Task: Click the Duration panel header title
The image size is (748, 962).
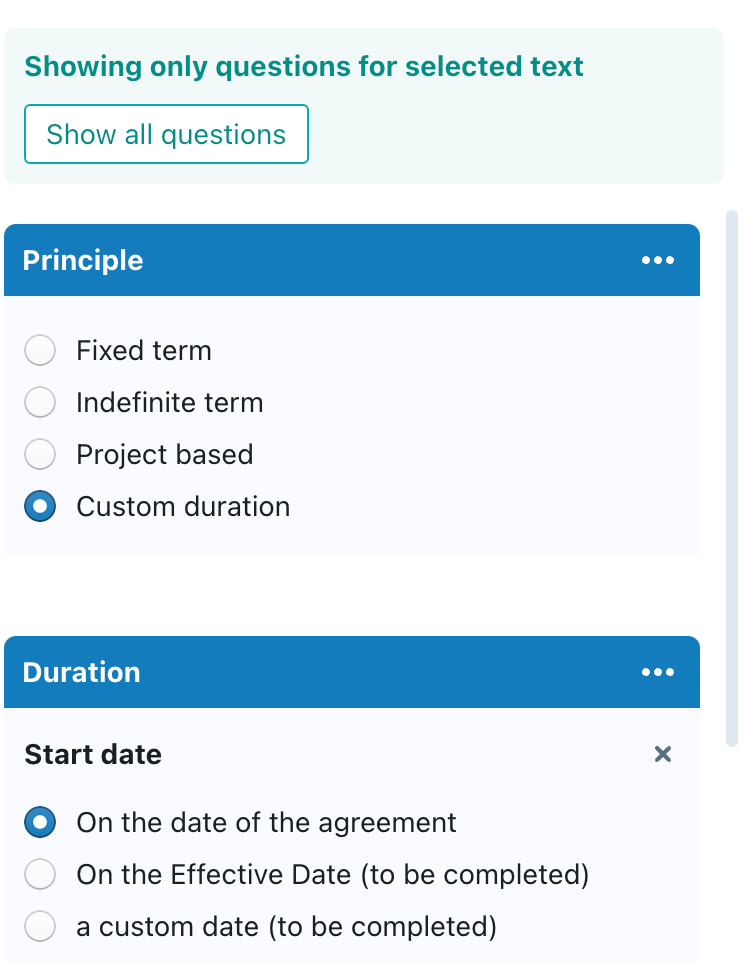Action: 81,673
